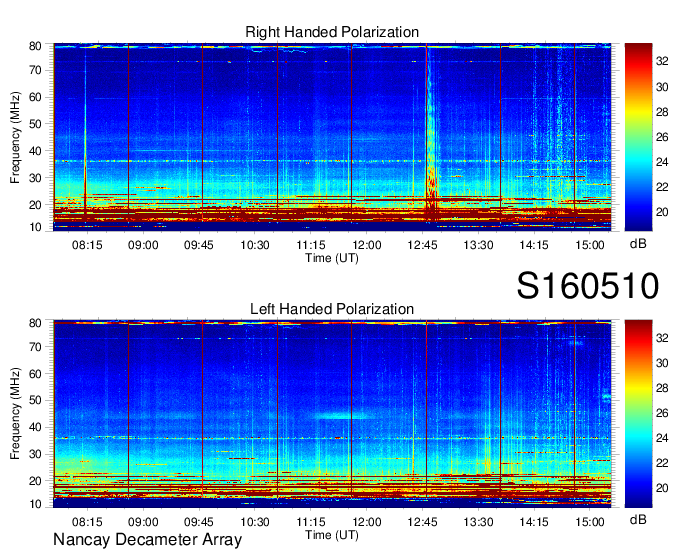Click the bottom plot's 60 MHz axis label
This screenshot has width=680, height=552.
pyautogui.click(x=35, y=374)
